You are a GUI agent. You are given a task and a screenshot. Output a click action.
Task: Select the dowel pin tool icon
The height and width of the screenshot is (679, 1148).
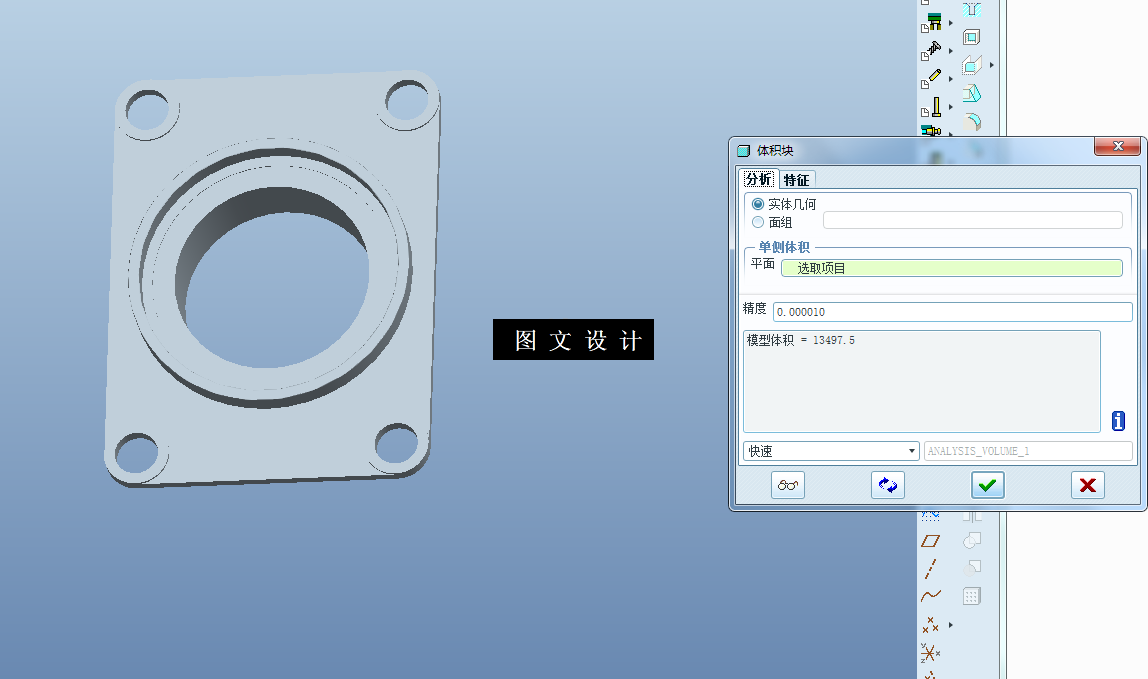[933, 77]
